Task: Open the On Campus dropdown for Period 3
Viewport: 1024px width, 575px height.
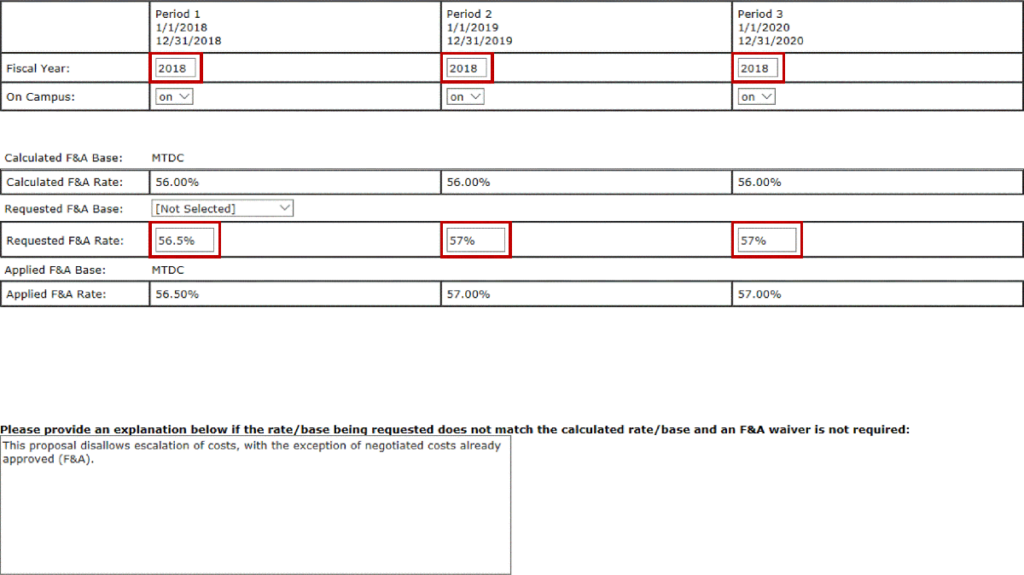Action: 756,97
